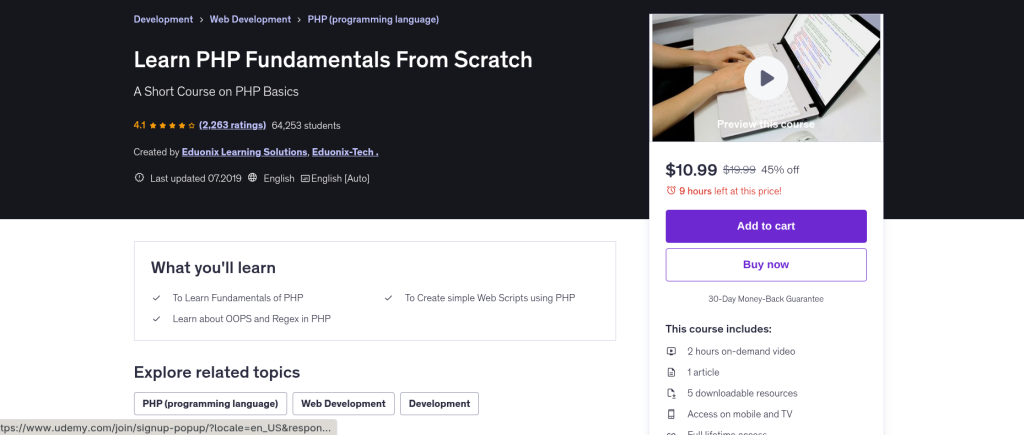Click the downloadable resources icon
The image size is (1024, 435).
click(x=671, y=393)
